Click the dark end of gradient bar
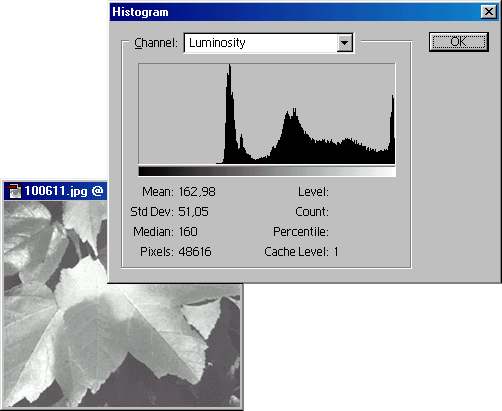The width and height of the screenshot is (502, 411). [147, 171]
